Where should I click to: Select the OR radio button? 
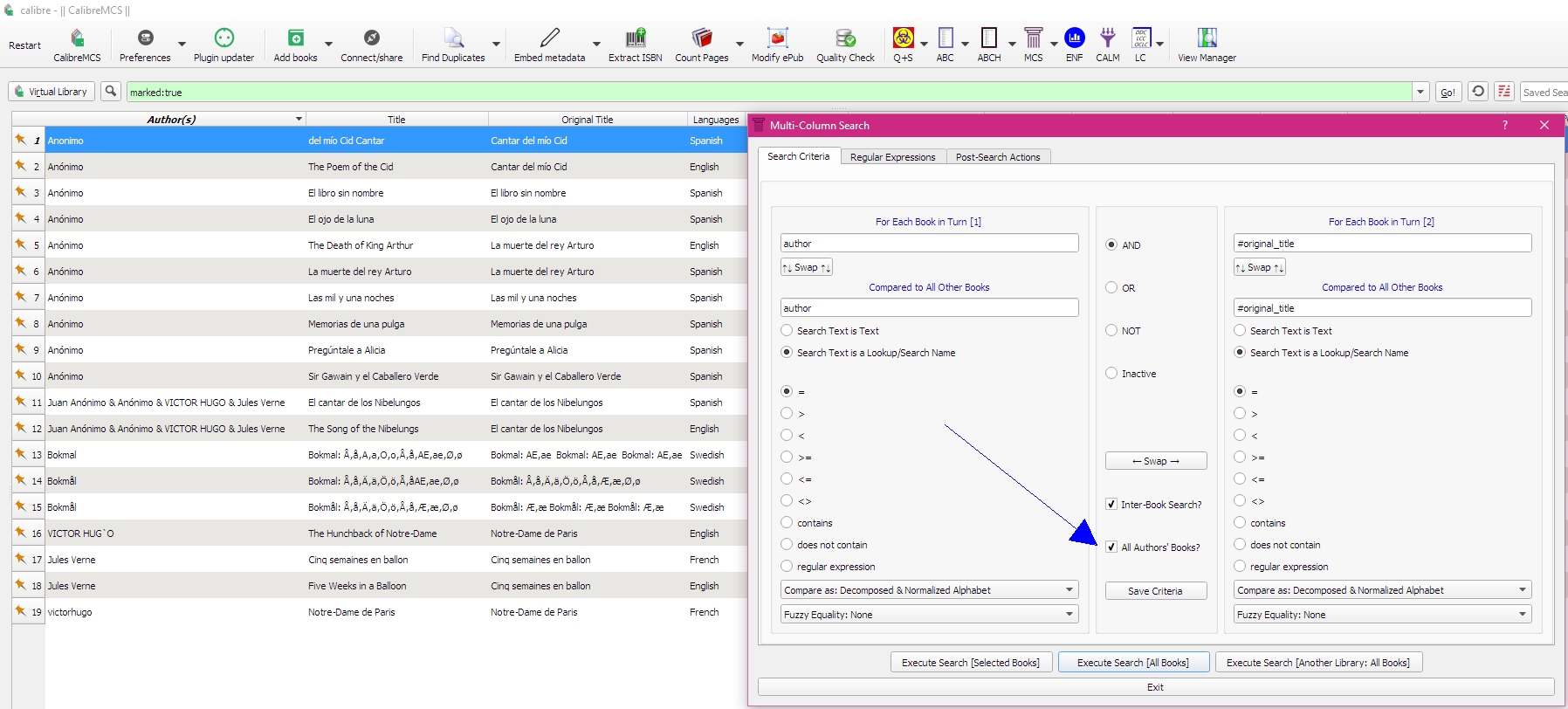(1111, 288)
